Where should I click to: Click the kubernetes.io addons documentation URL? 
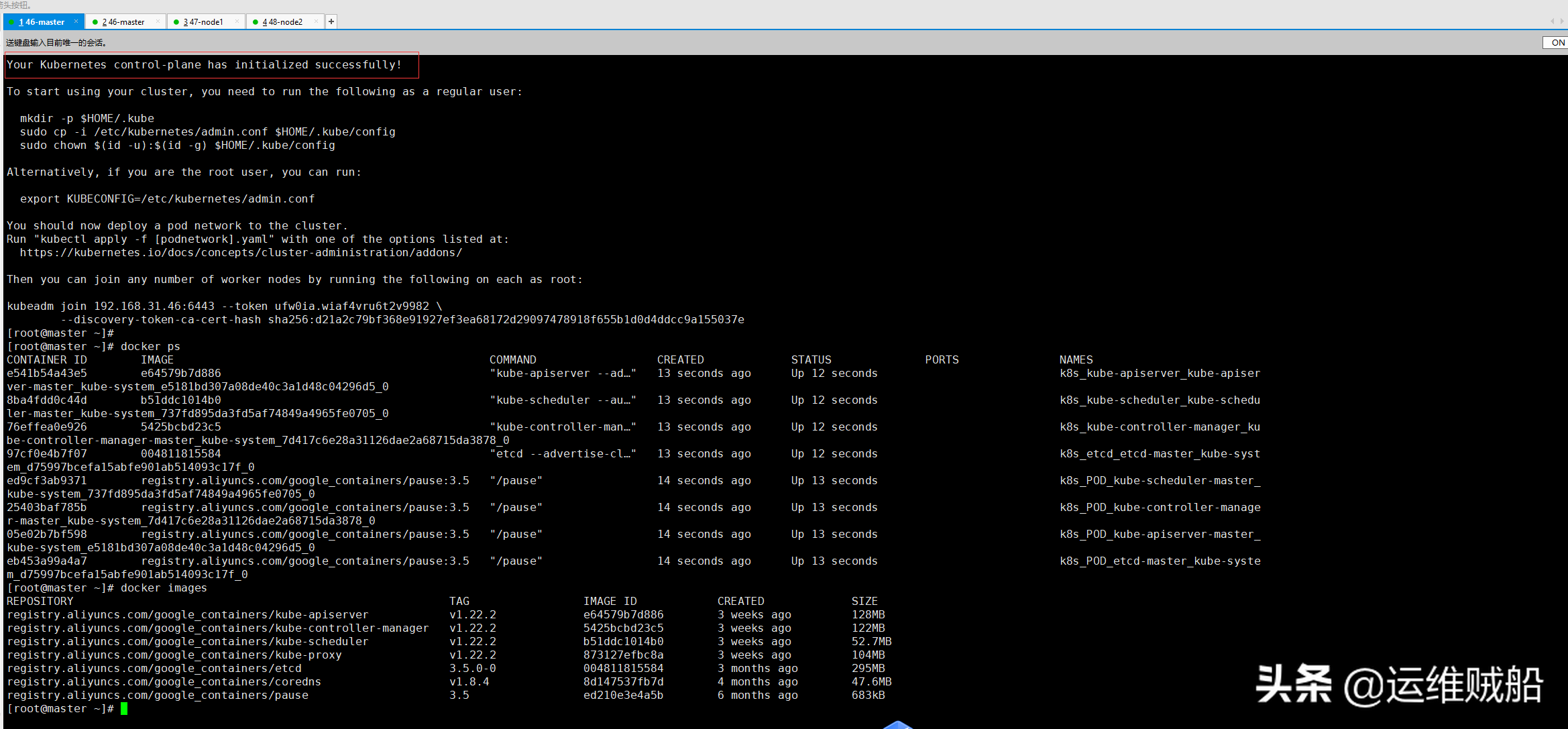241,253
